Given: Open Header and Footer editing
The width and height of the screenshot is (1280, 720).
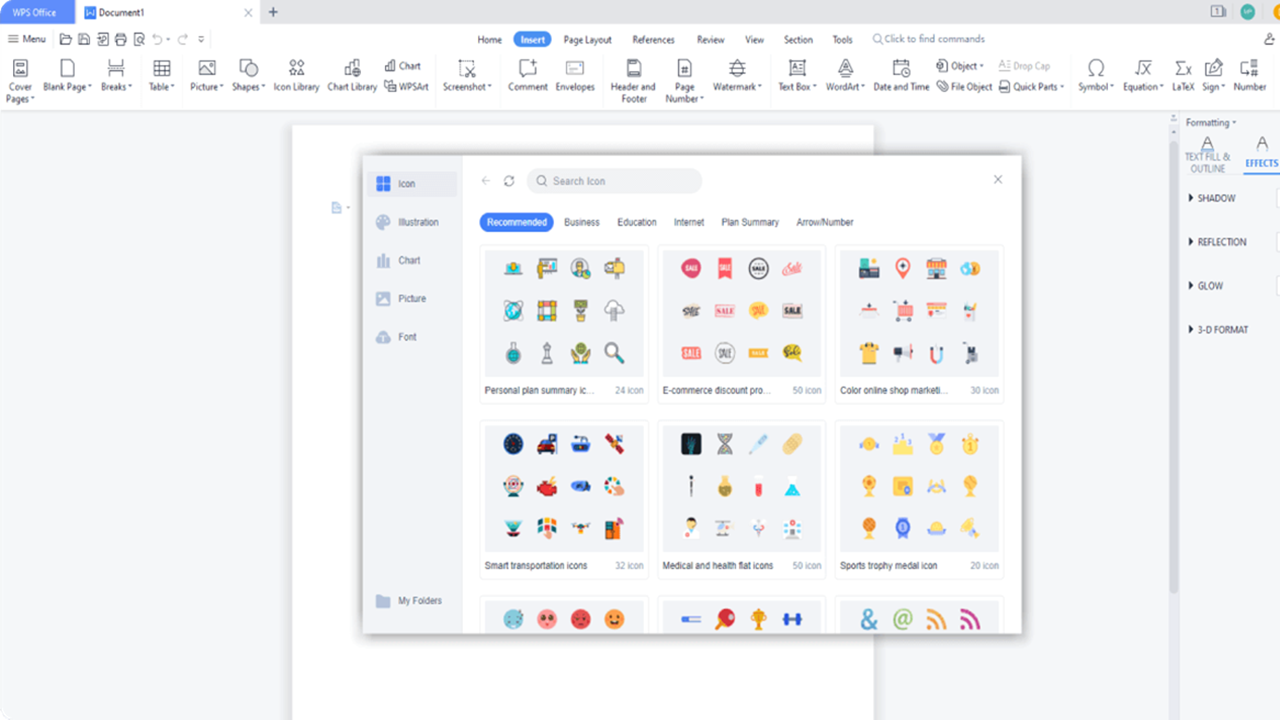Looking at the screenshot, I should click(632, 75).
